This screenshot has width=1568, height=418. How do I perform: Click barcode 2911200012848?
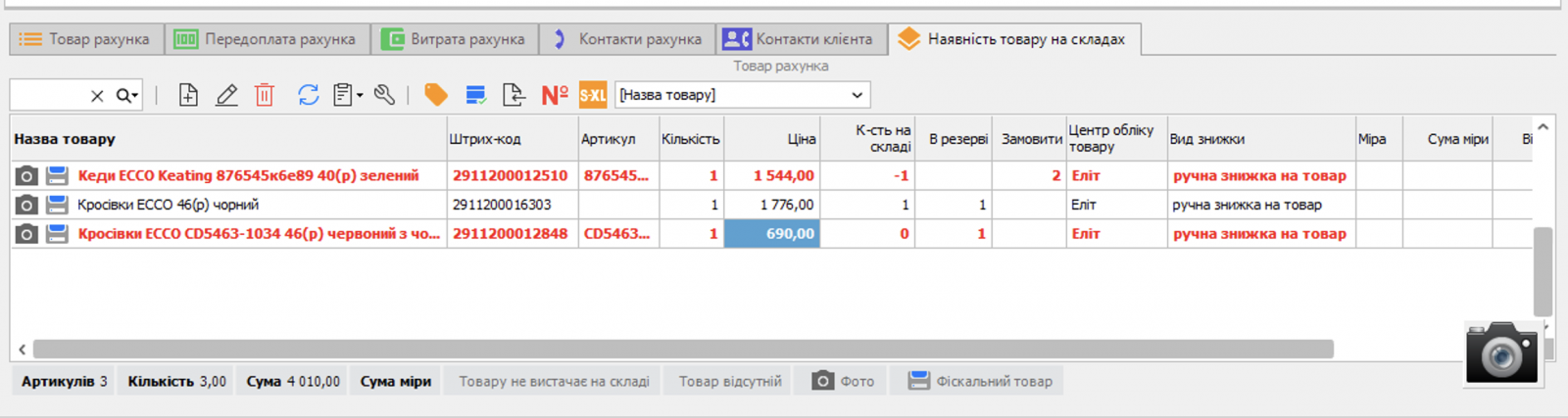click(510, 234)
